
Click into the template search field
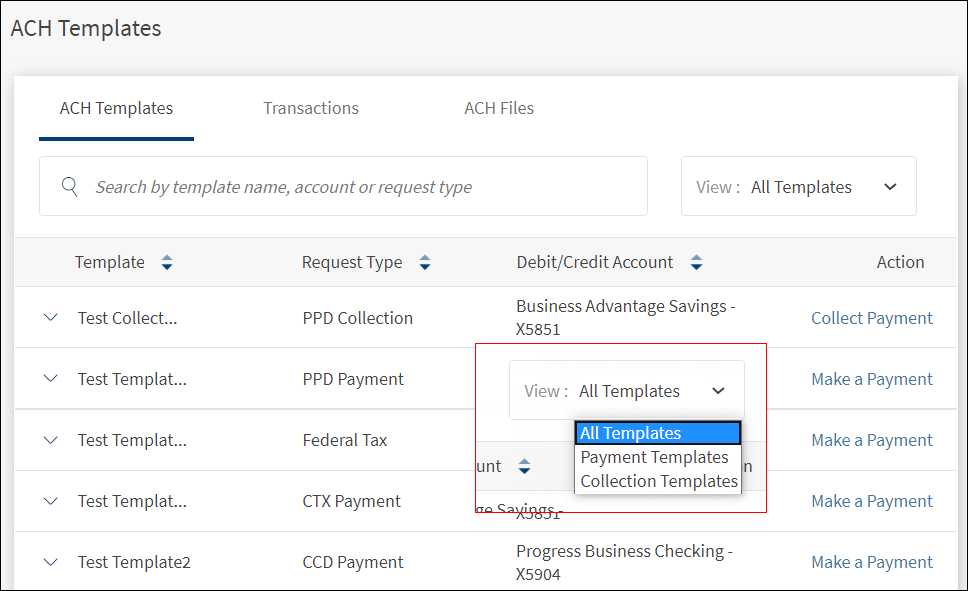click(x=360, y=187)
